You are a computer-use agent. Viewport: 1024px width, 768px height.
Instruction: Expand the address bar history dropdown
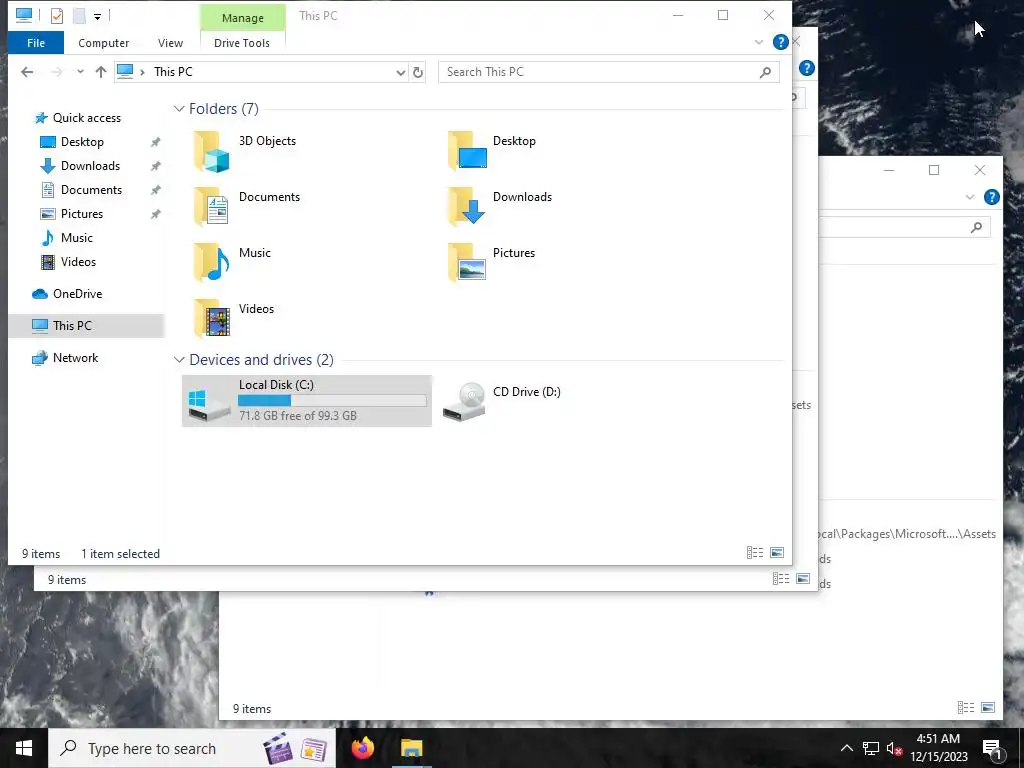click(x=400, y=72)
